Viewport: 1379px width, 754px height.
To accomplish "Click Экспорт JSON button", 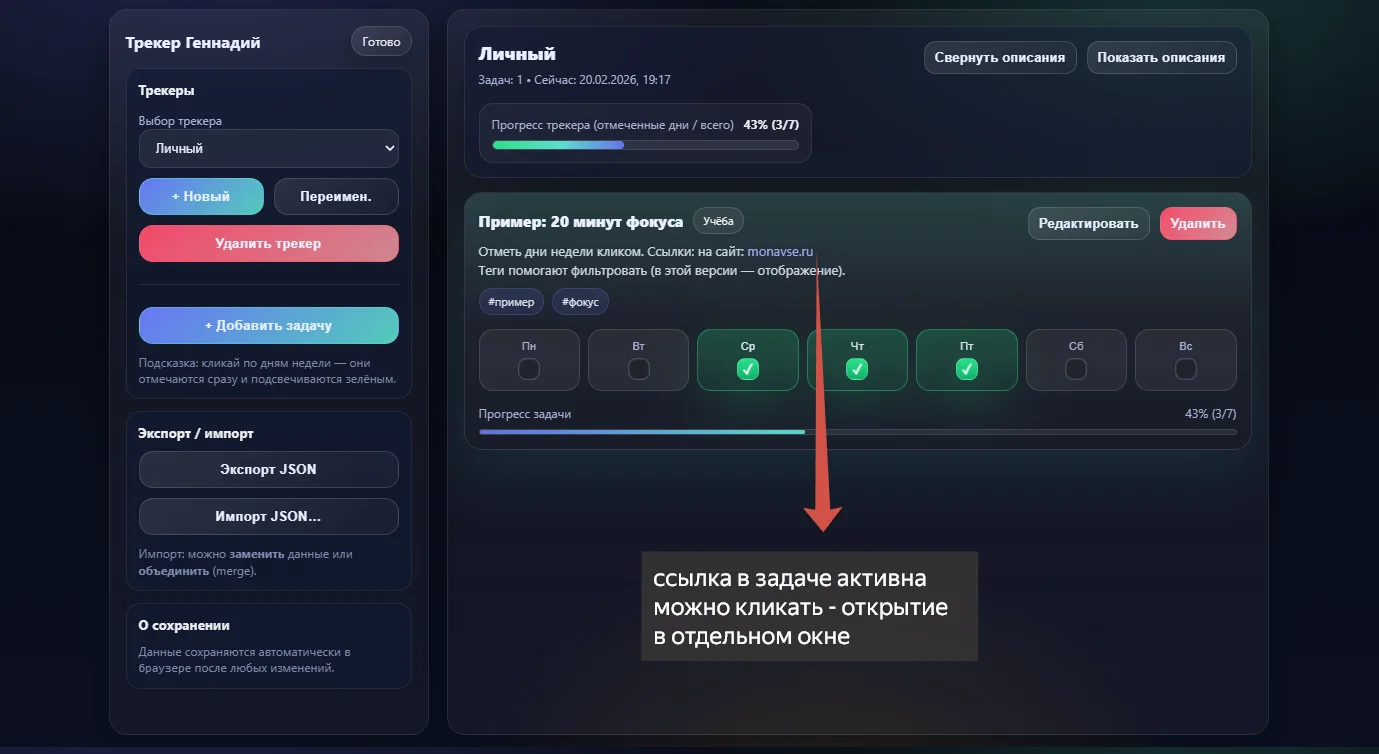I will tap(269, 469).
